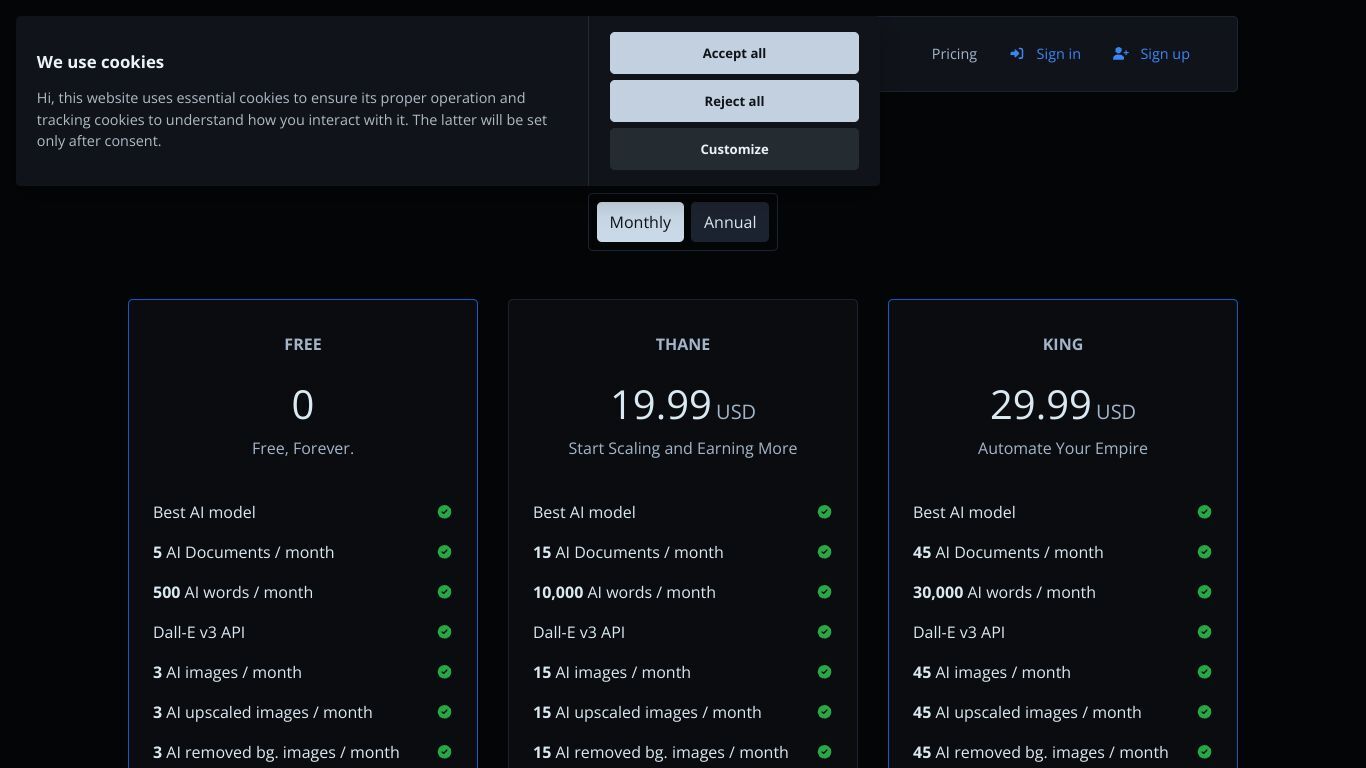
Task: Click KING plan 30,000 AI words checkmark
Action: point(1204,592)
